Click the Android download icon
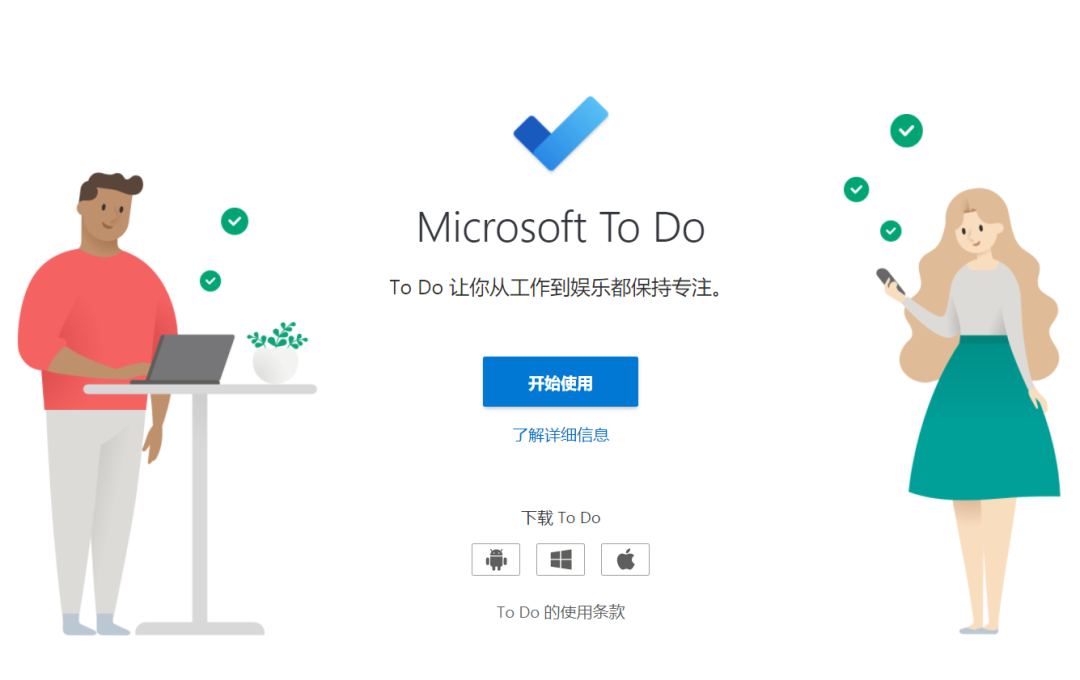The width and height of the screenshot is (1080, 680). (x=495, y=559)
